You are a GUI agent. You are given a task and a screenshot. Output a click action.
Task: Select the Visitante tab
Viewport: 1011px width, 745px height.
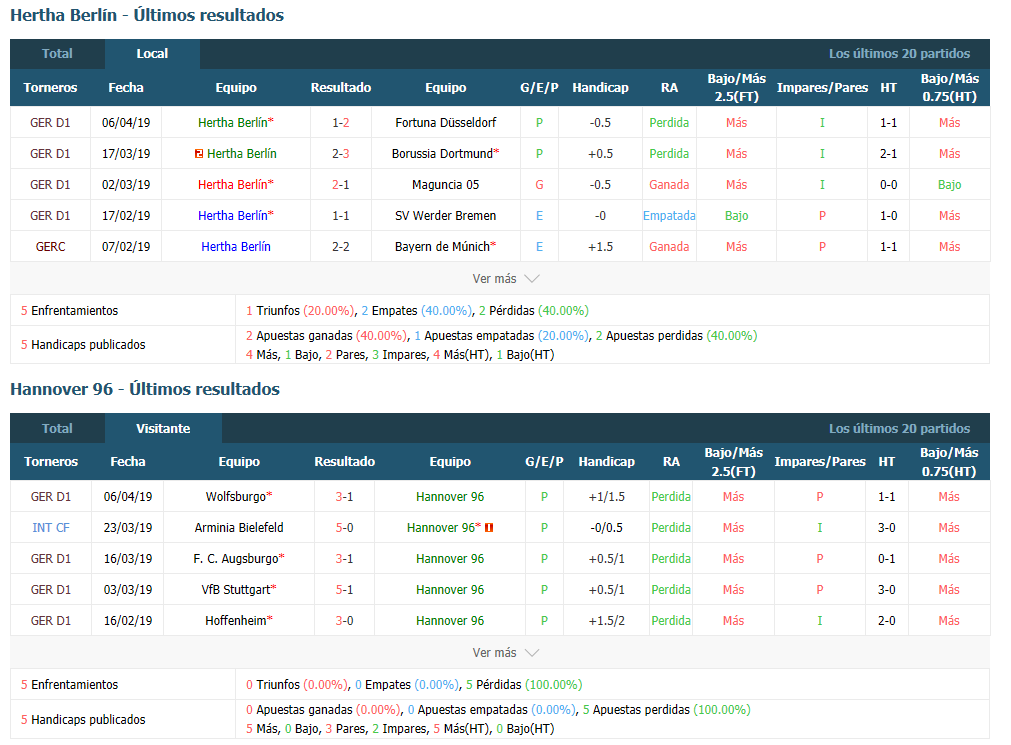click(x=163, y=428)
